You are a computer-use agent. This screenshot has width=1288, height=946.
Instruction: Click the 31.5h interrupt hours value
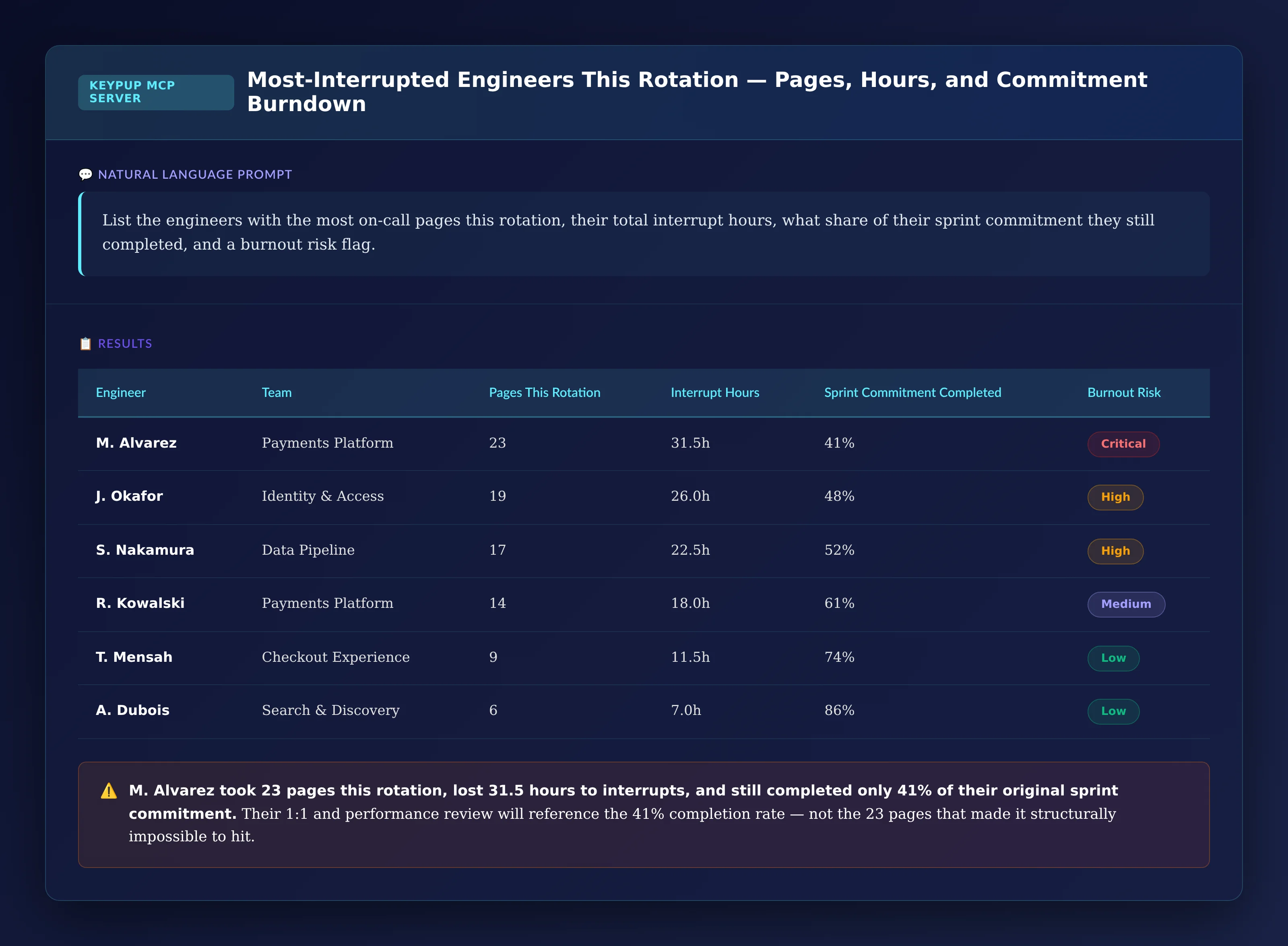pyautogui.click(x=690, y=443)
